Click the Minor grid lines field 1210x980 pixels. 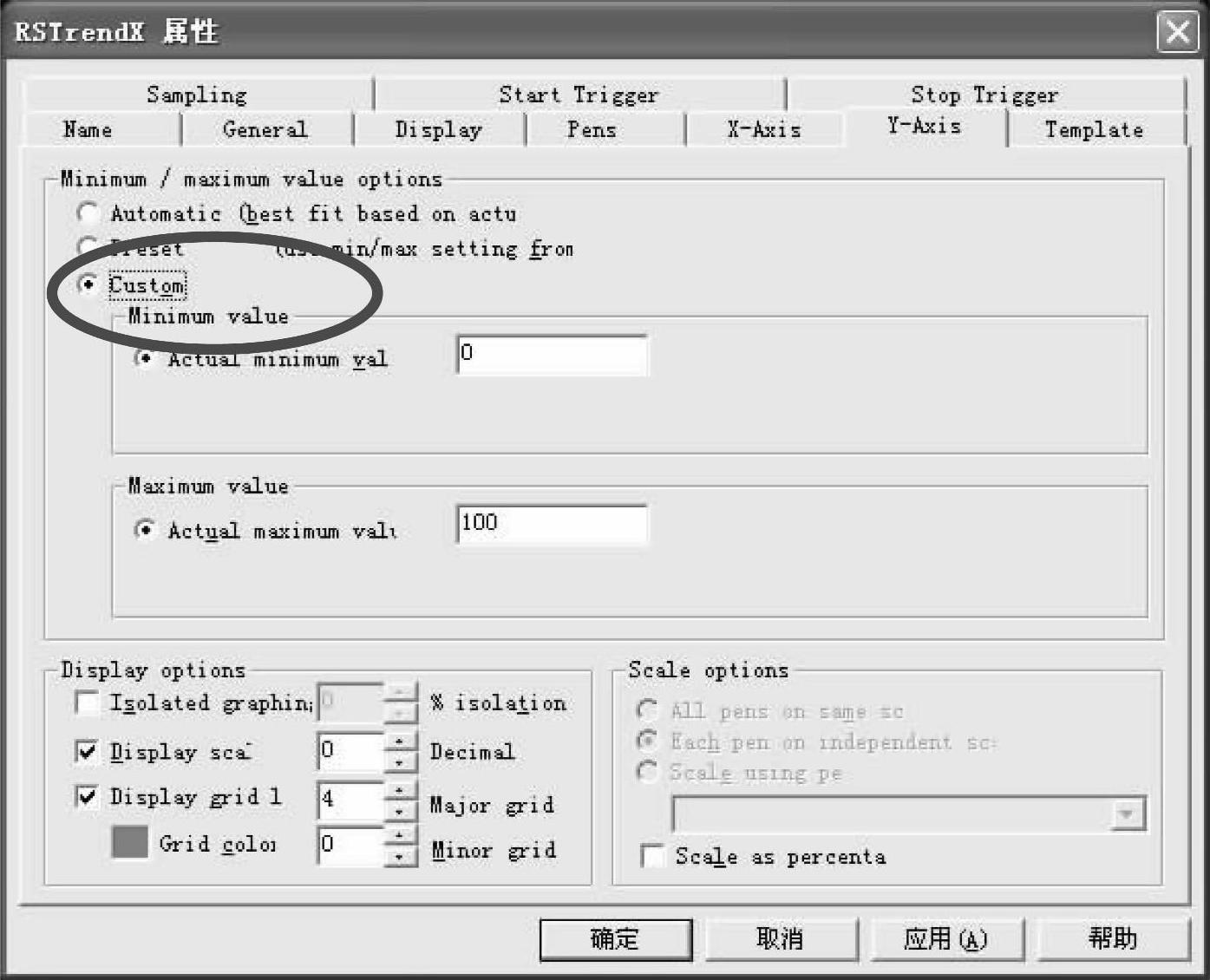pyautogui.click(x=350, y=846)
